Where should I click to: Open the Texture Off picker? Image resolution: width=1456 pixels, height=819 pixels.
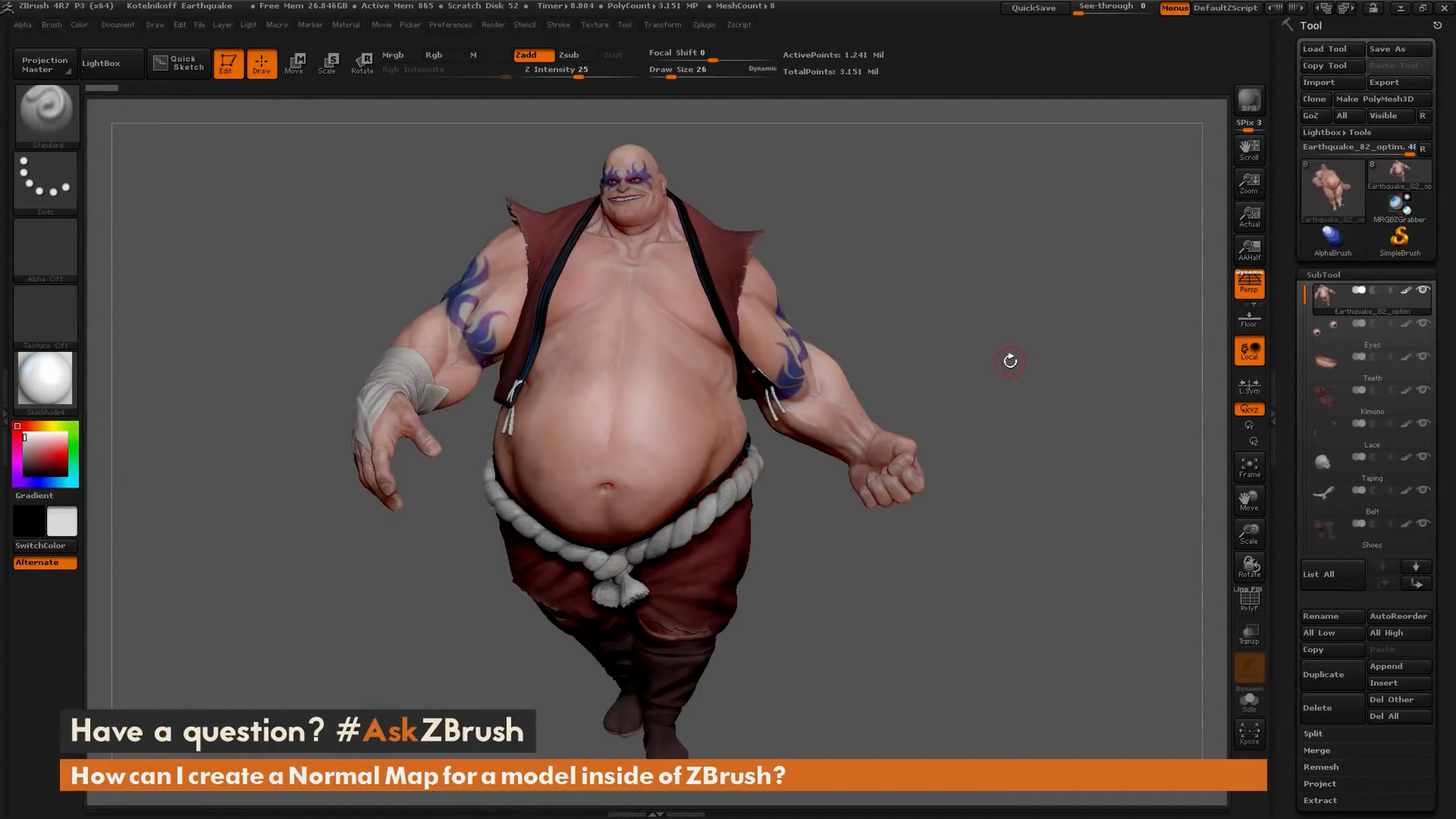click(45, 317)
